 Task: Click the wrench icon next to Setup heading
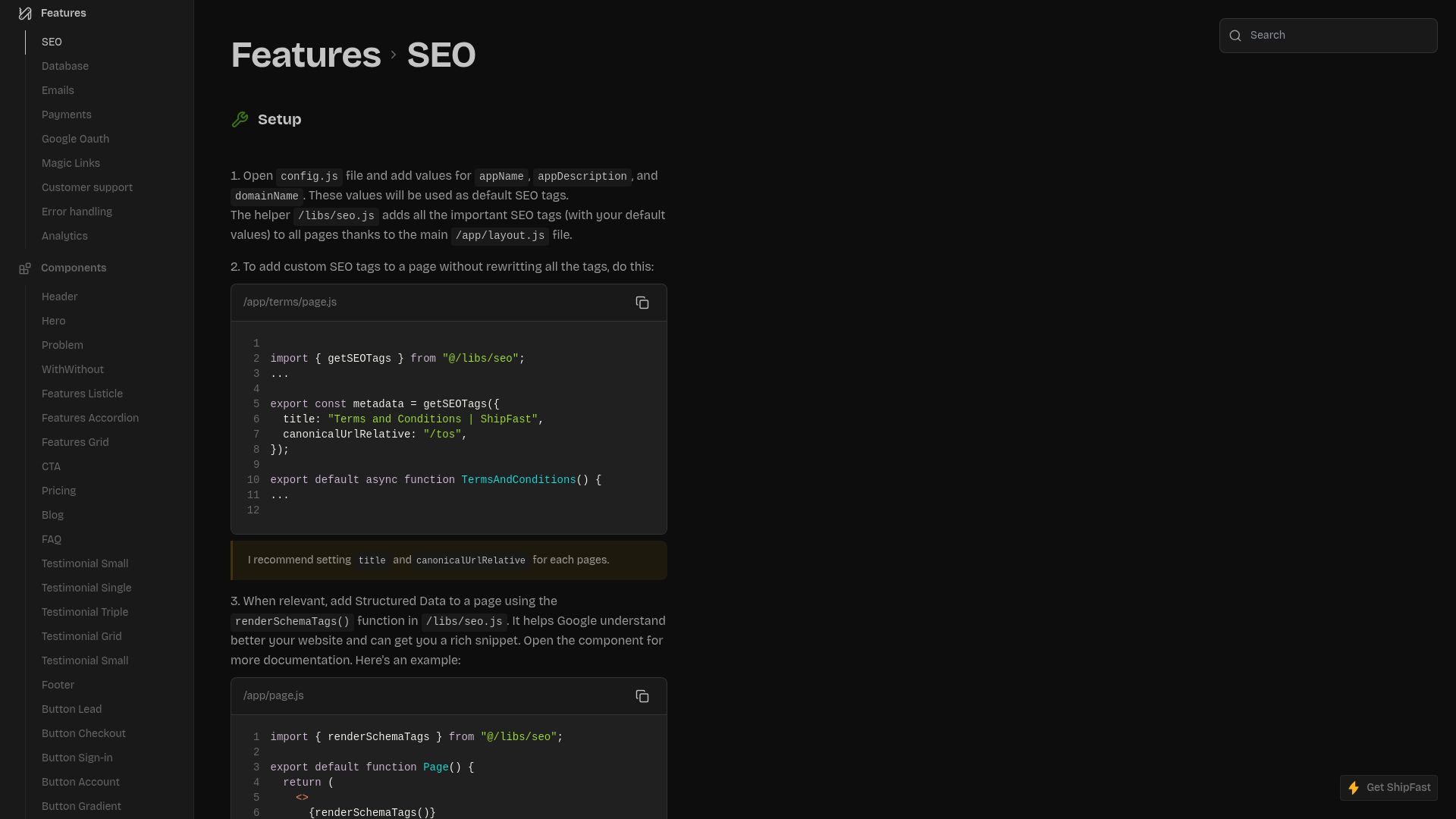[x=240, y=119]
